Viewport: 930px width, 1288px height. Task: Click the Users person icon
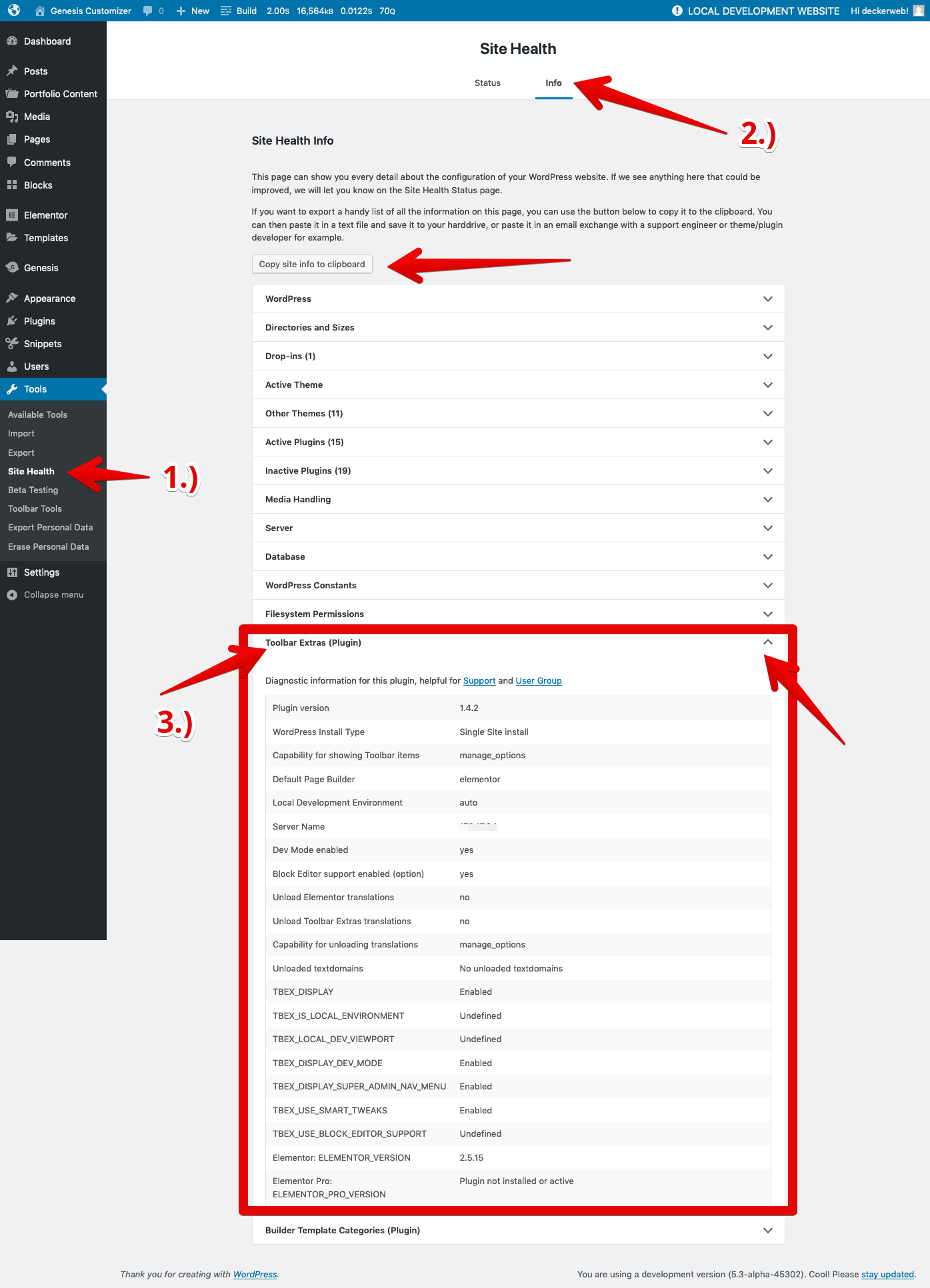pos(12,366)
